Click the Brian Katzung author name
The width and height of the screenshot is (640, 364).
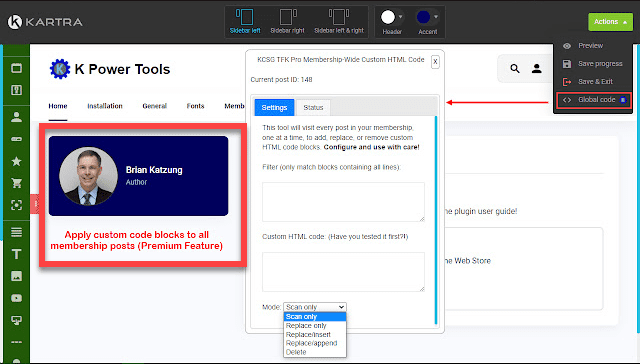point(154,170)
